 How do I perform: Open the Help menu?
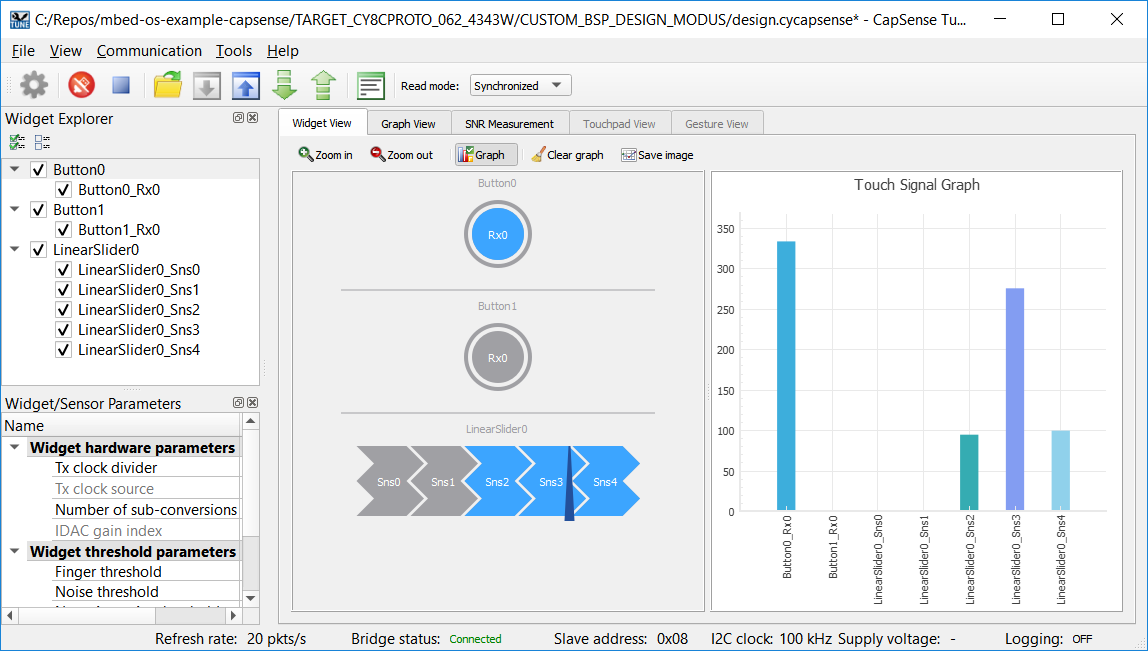283,51
